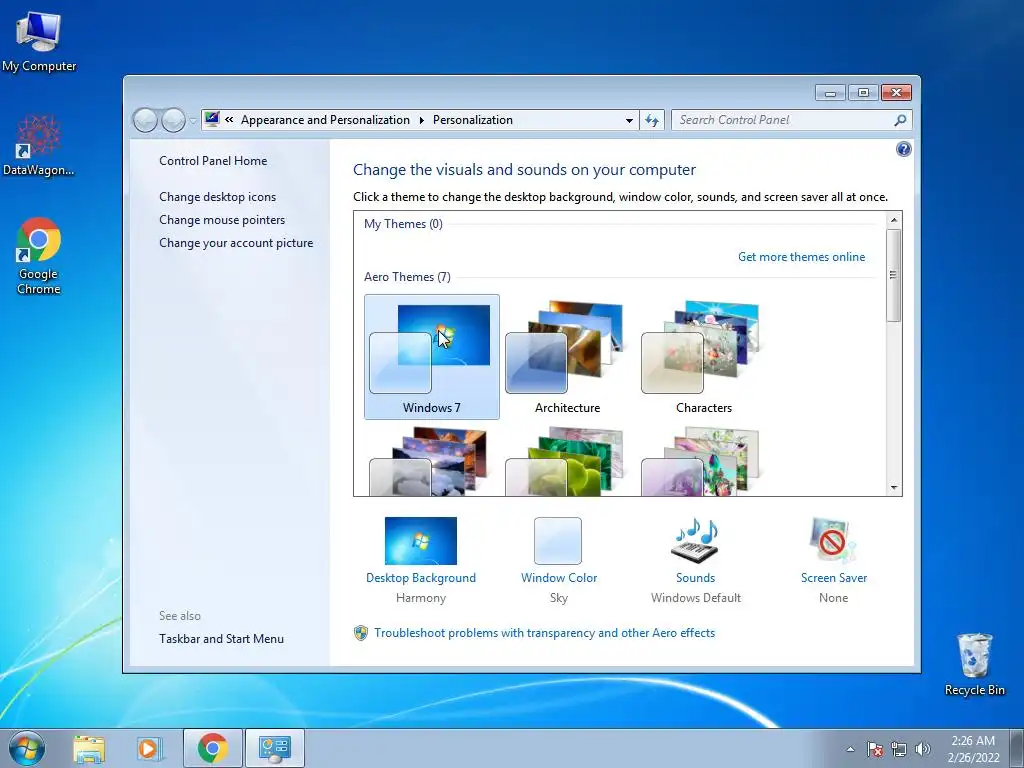
Task: Open the Desktop Background icon
Action: click(421, 541)
